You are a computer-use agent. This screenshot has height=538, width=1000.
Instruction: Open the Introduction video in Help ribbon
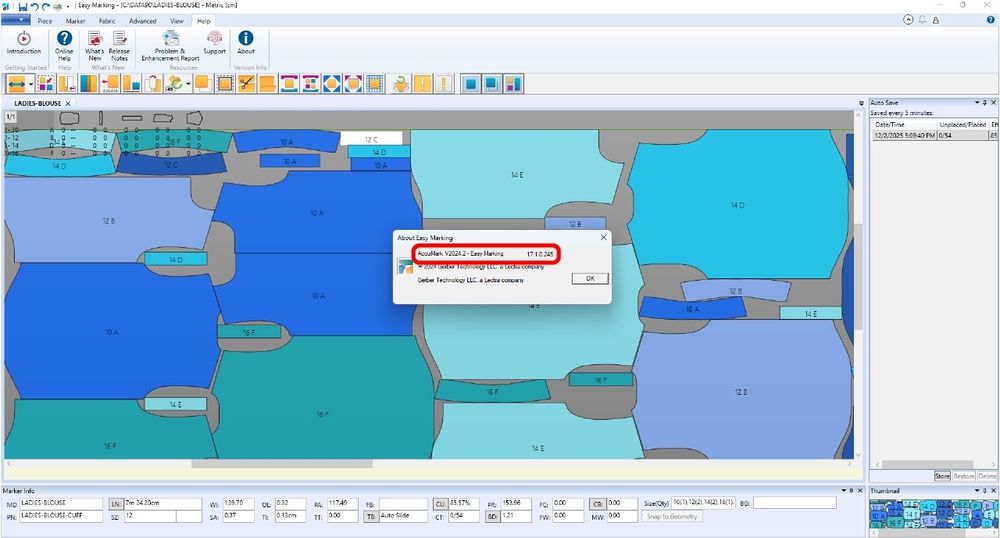(x=24, y=43)
